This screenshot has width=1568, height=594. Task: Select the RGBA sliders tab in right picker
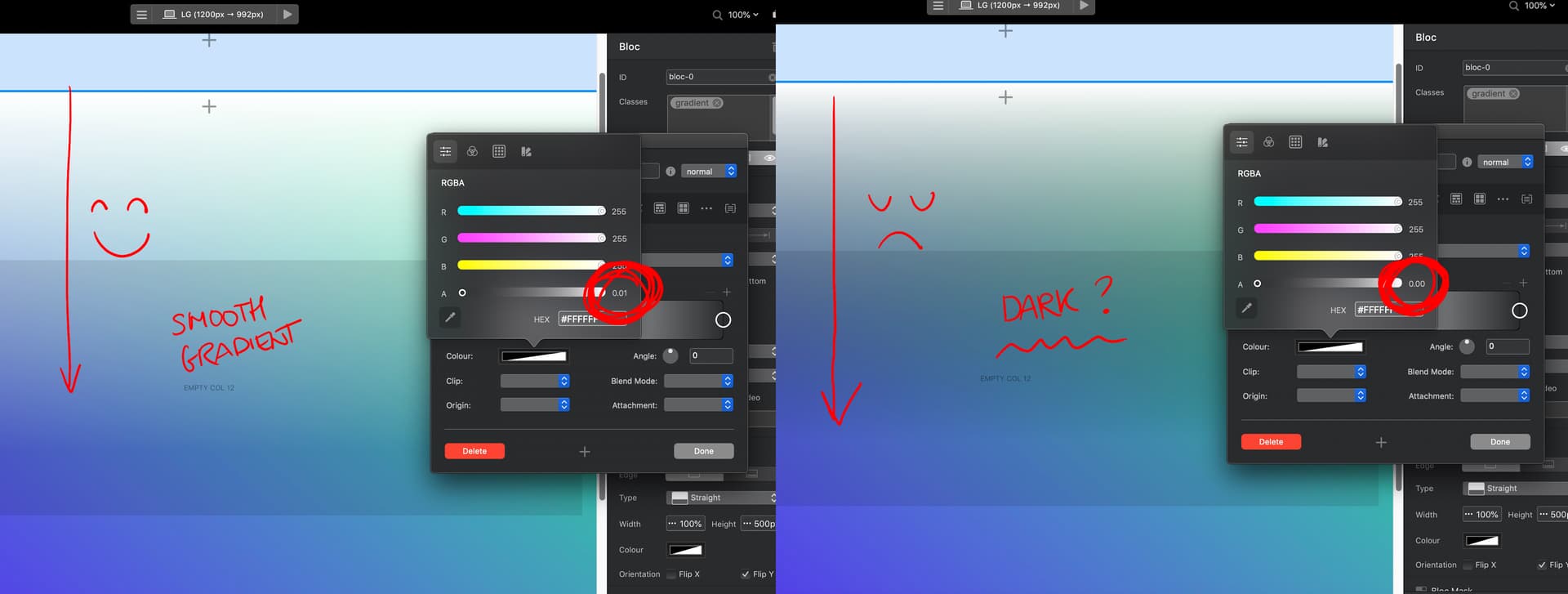pos(1241,142)
